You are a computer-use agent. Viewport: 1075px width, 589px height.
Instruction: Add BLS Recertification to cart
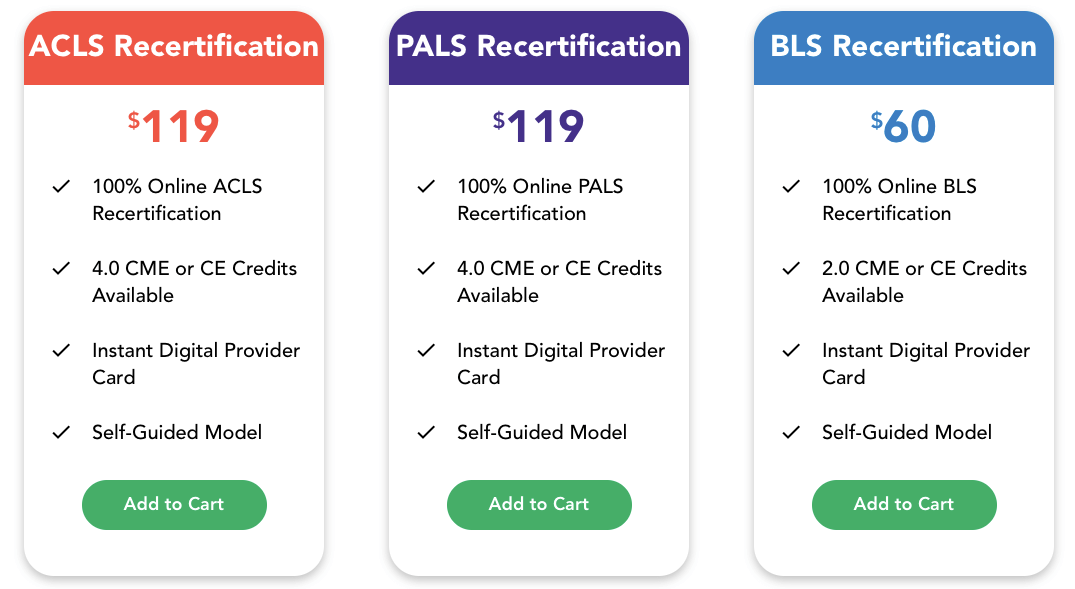click(904, 505)
